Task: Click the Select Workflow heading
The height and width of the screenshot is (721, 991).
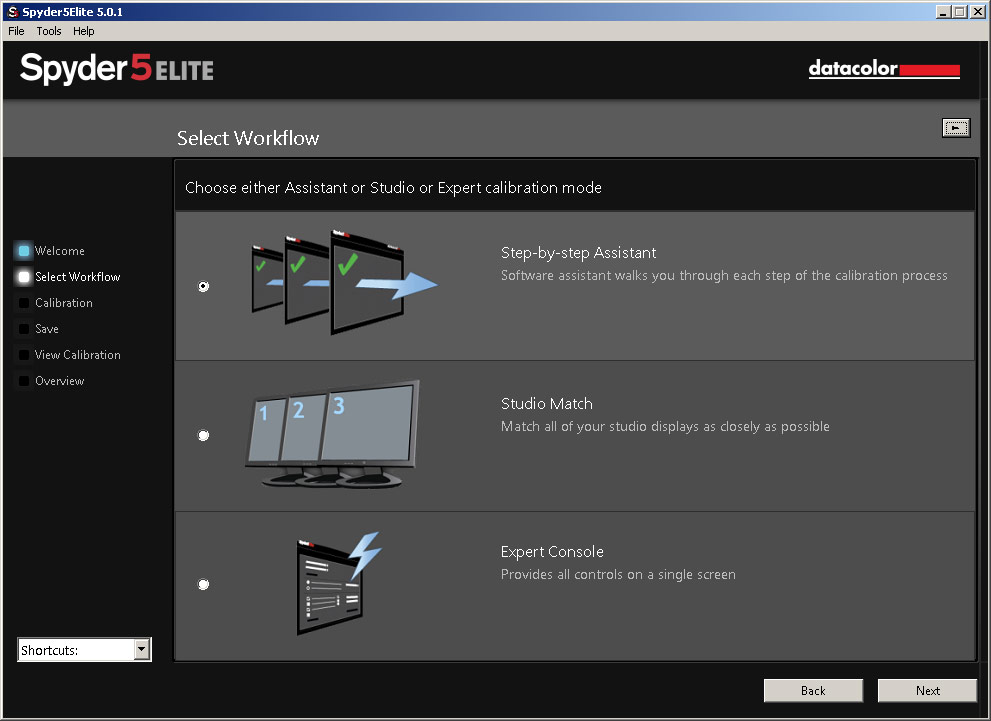Action: pos(248,138)
